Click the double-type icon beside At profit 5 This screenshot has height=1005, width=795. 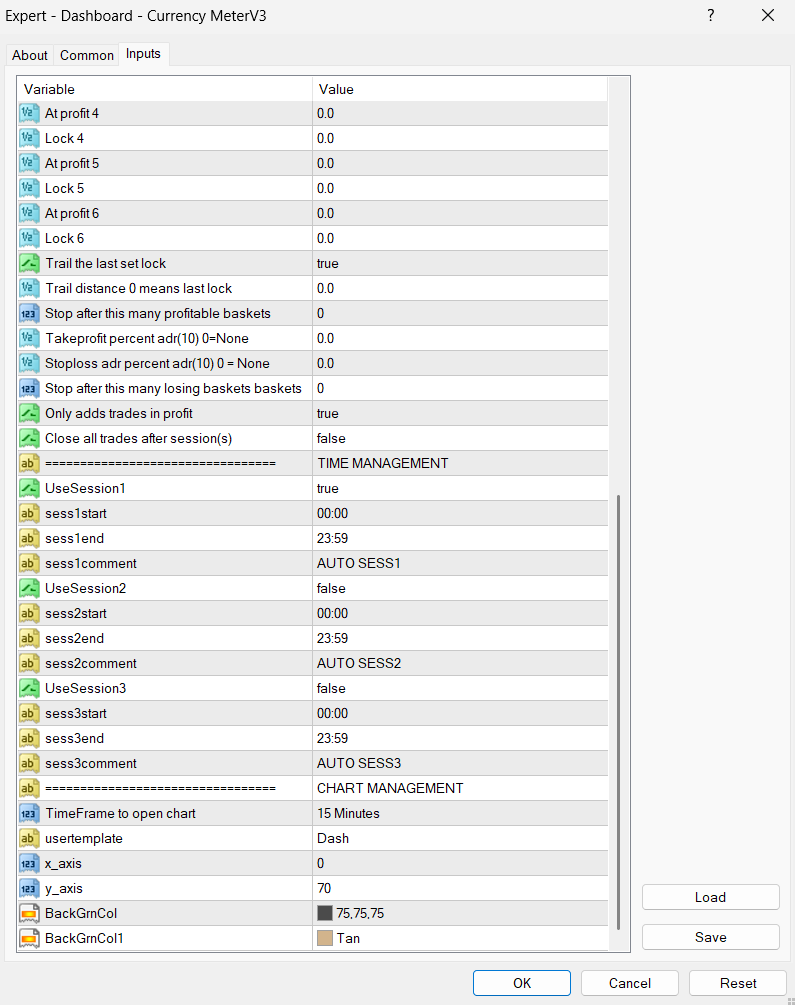point(29,163)
